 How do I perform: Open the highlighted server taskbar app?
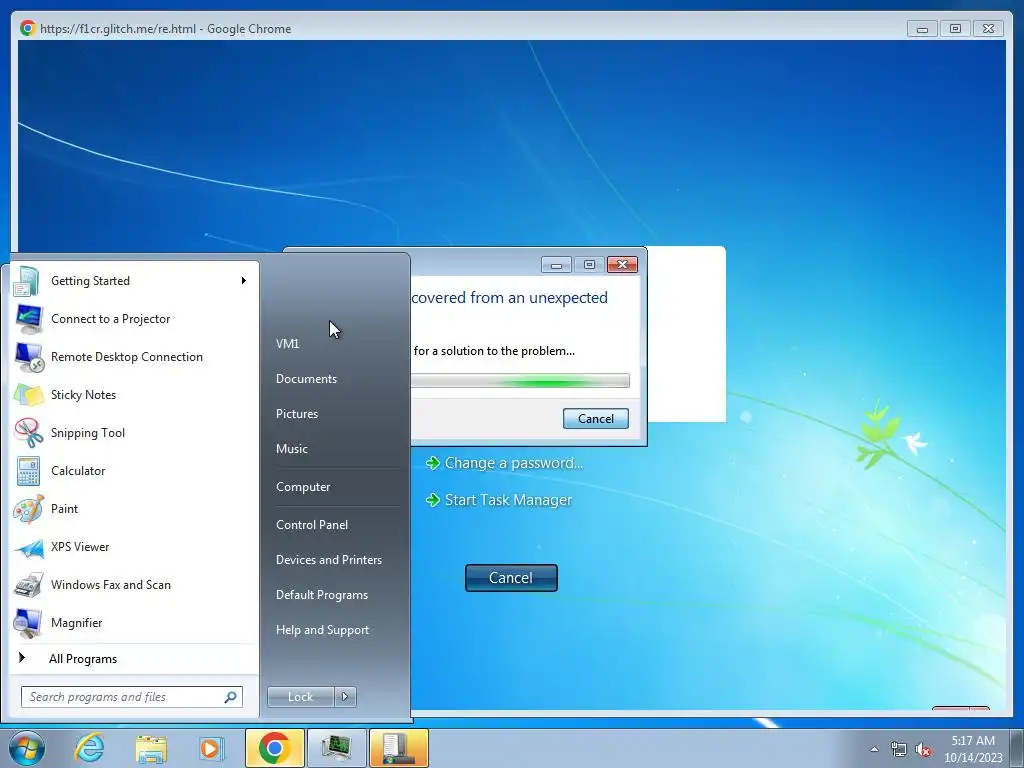pos(399,748)
